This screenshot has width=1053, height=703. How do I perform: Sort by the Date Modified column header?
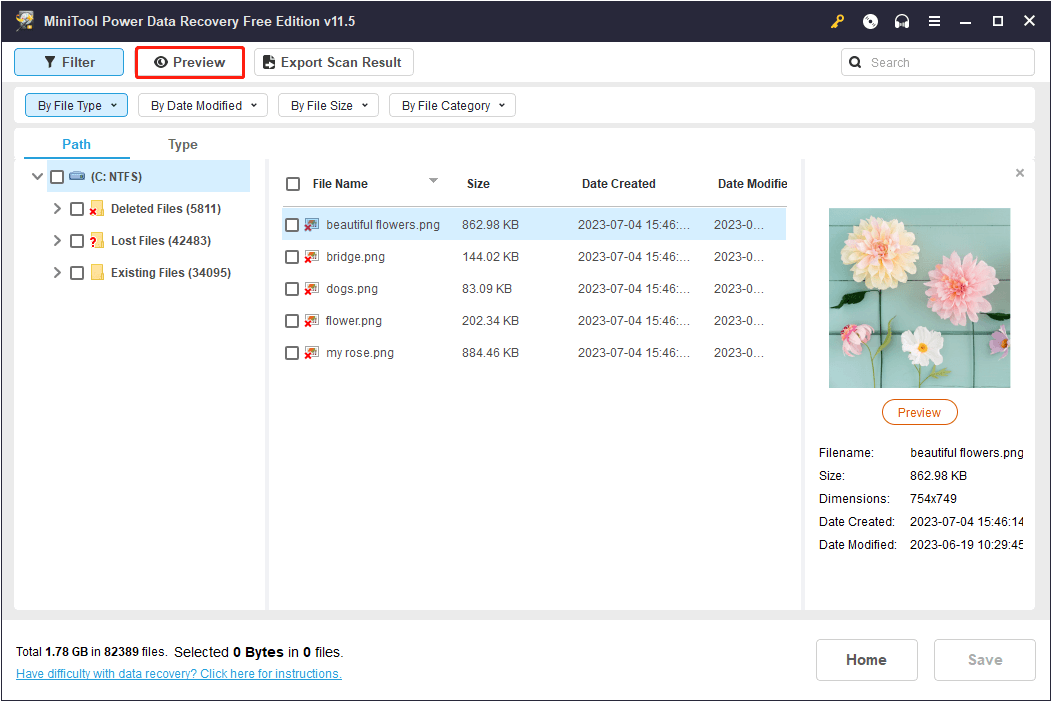[x=752, y=184]
